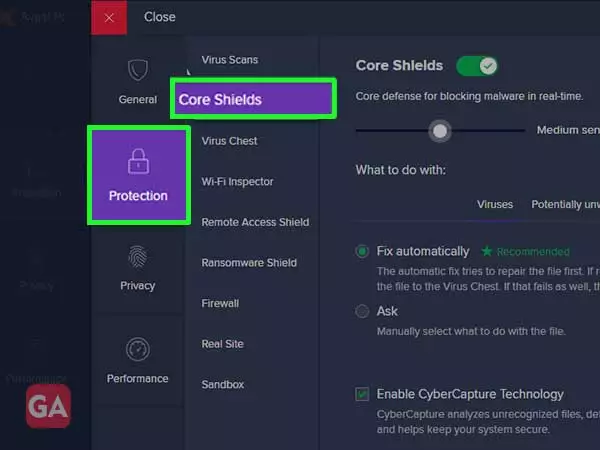Click the Close label text
Screen dimensions: 600x450
coord(160,17)
